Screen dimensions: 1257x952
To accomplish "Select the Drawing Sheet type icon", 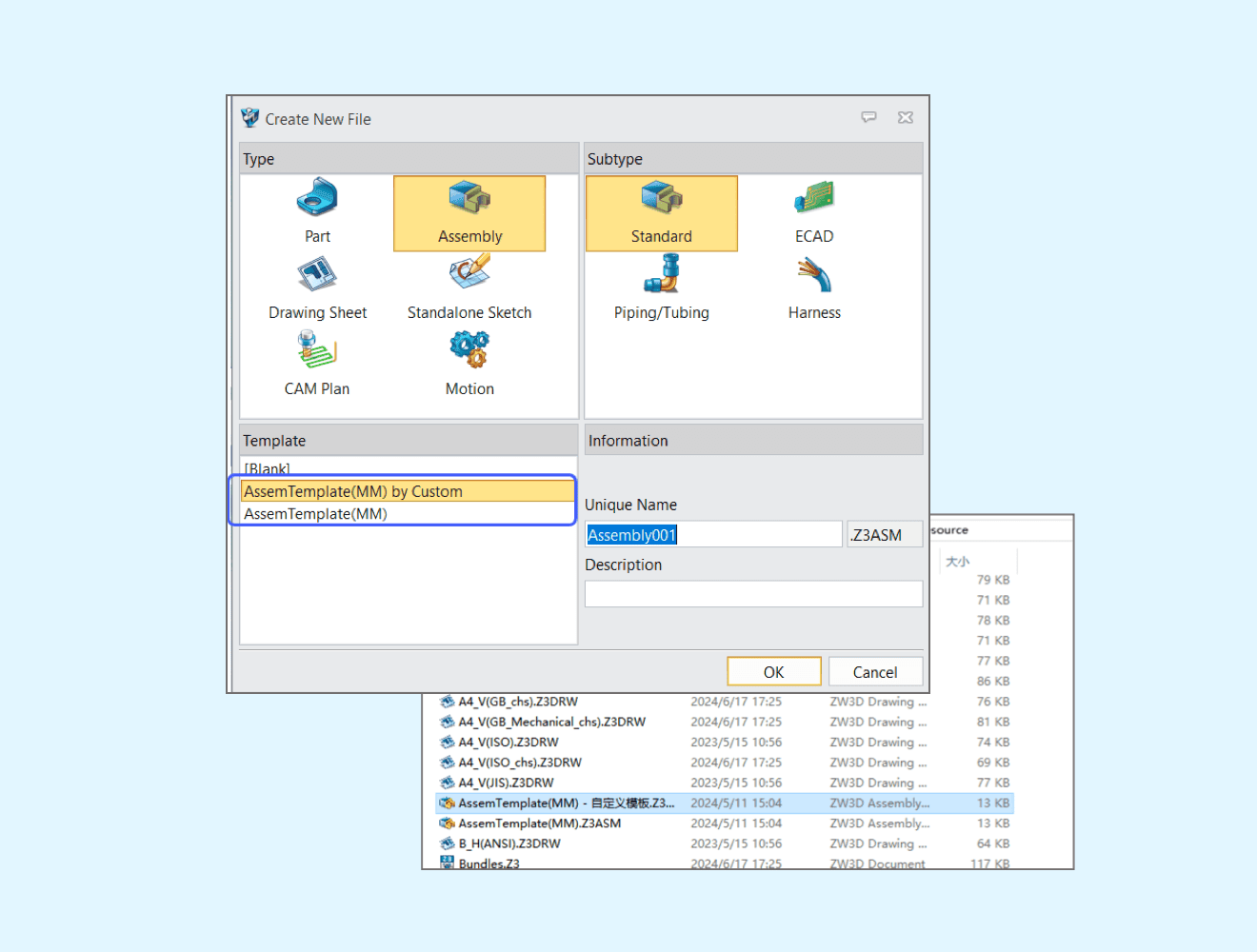I will (317, 275).
